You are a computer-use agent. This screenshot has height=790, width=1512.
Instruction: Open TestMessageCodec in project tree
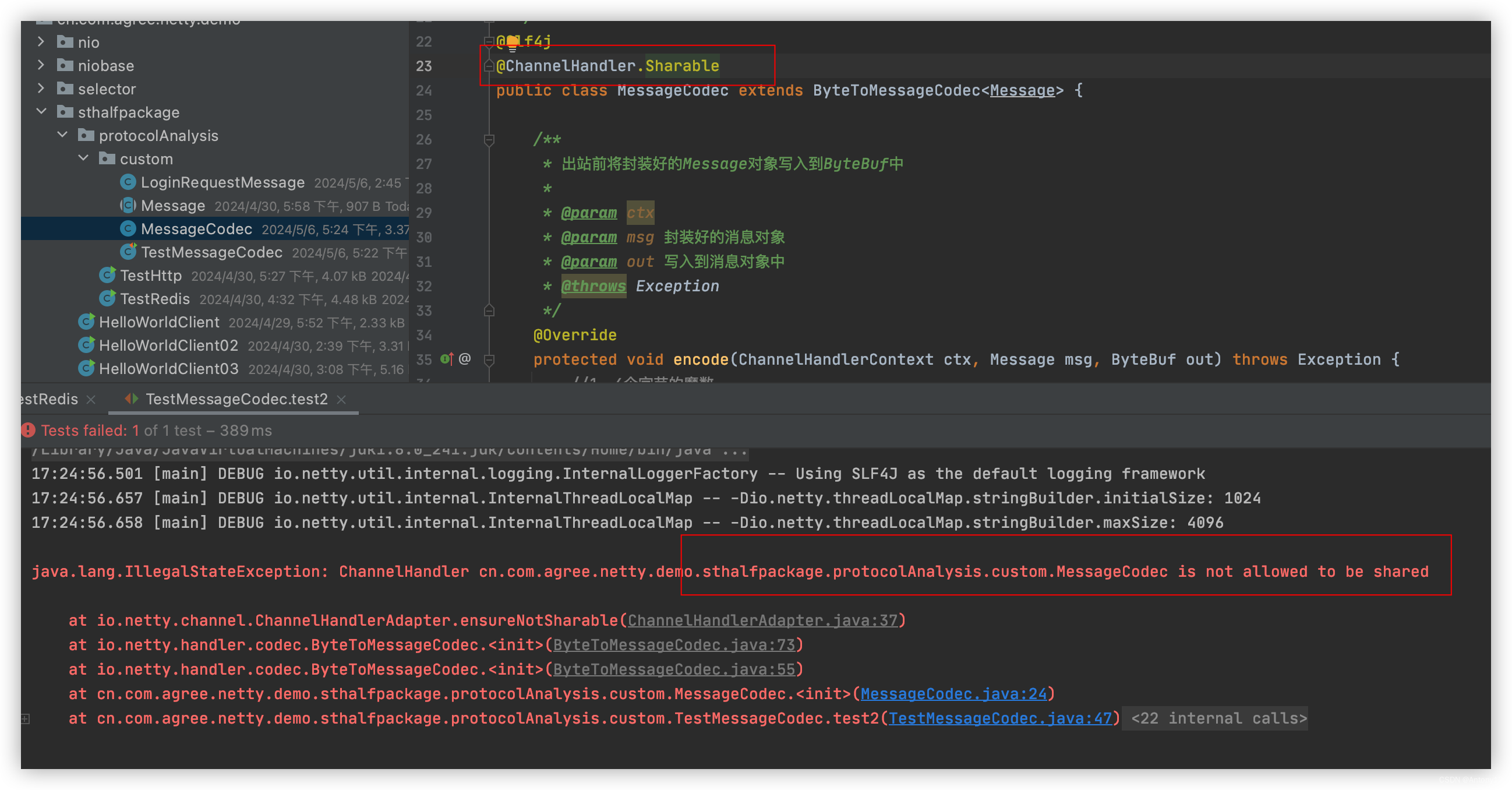pos(212,252)
